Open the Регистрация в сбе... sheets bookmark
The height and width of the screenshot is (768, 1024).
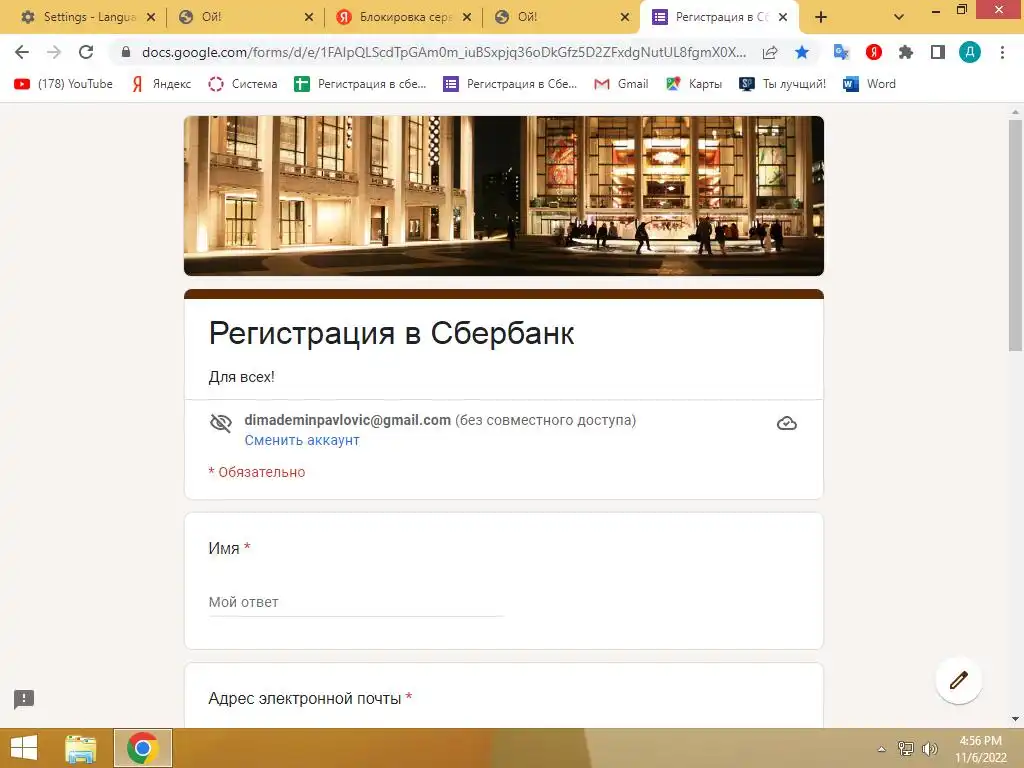pos(360,84)
